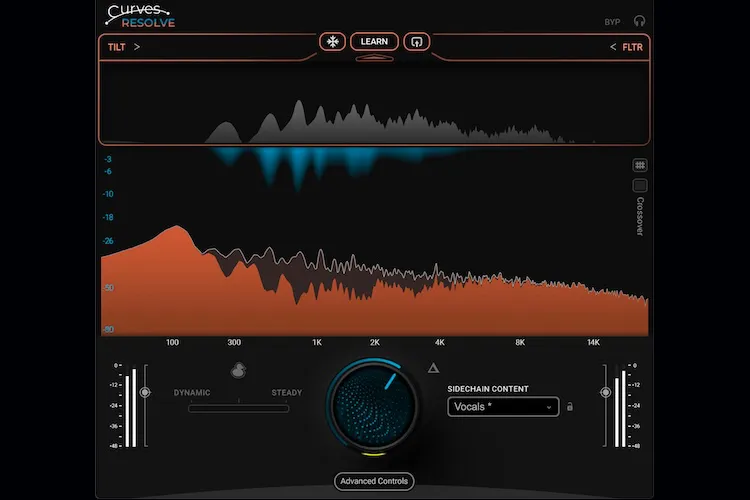Image resolution: width=750 pixels, height=500 pixels.
Task: Collapse the top panel handle under LEARN
Action: [374, 58]
